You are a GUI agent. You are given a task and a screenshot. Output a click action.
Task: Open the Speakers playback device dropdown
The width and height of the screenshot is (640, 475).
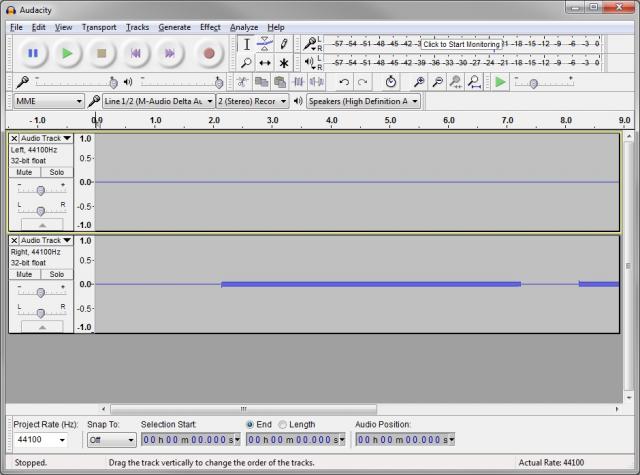point(363,101)
